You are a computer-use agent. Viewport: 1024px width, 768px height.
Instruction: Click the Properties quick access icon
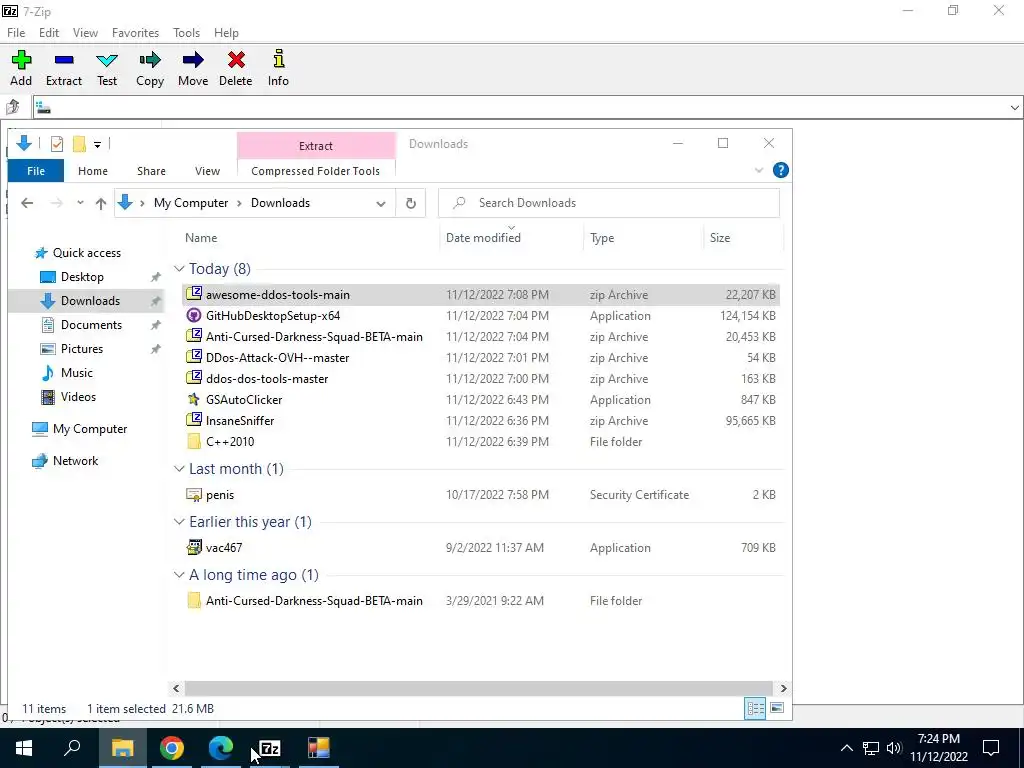57,144
